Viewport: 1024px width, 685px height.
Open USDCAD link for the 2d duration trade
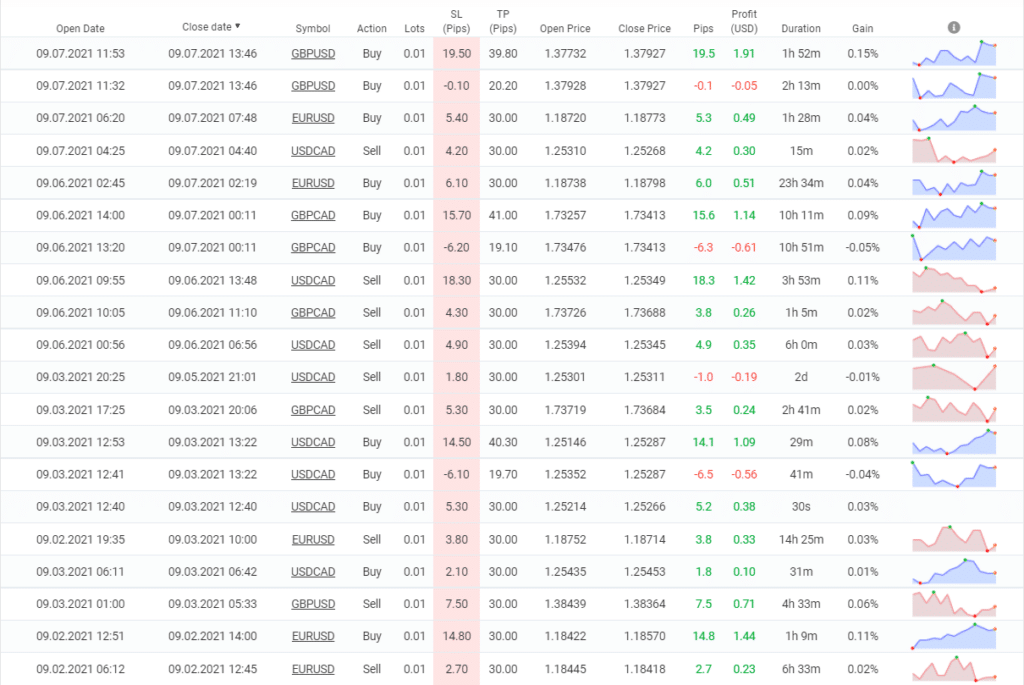point(313,377)
